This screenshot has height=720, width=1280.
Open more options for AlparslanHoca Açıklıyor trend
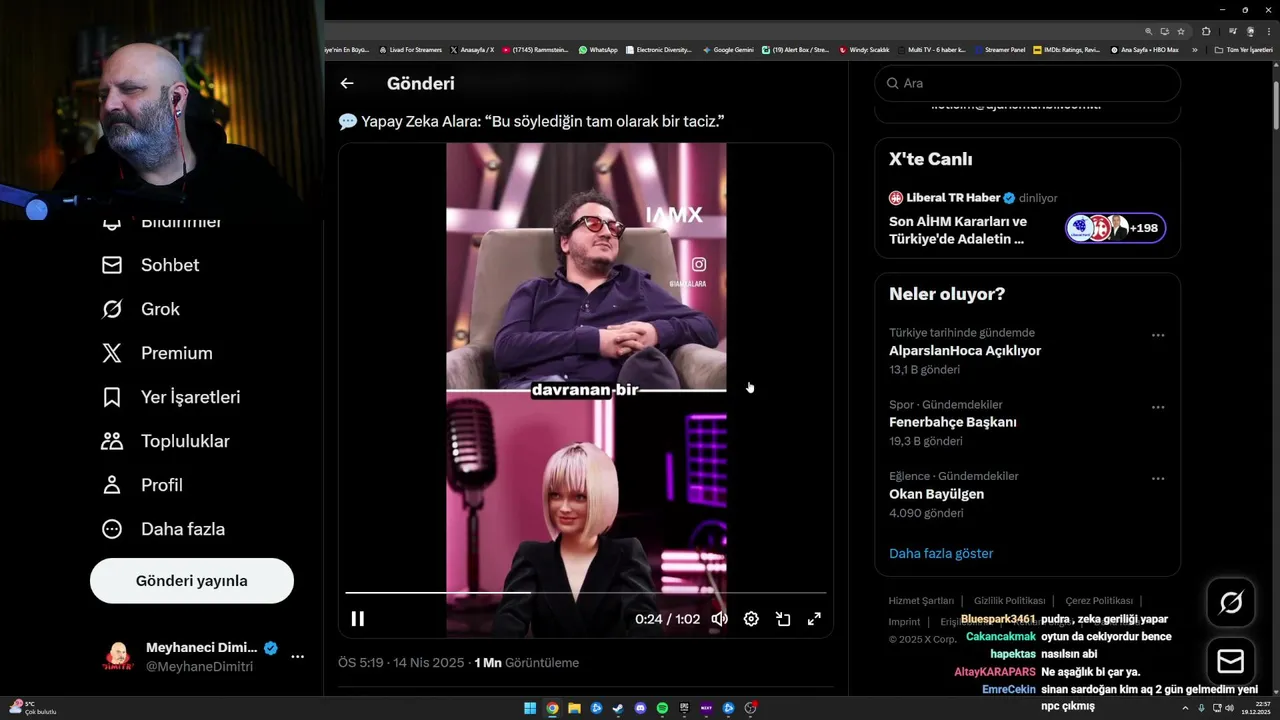point(1158,336)
